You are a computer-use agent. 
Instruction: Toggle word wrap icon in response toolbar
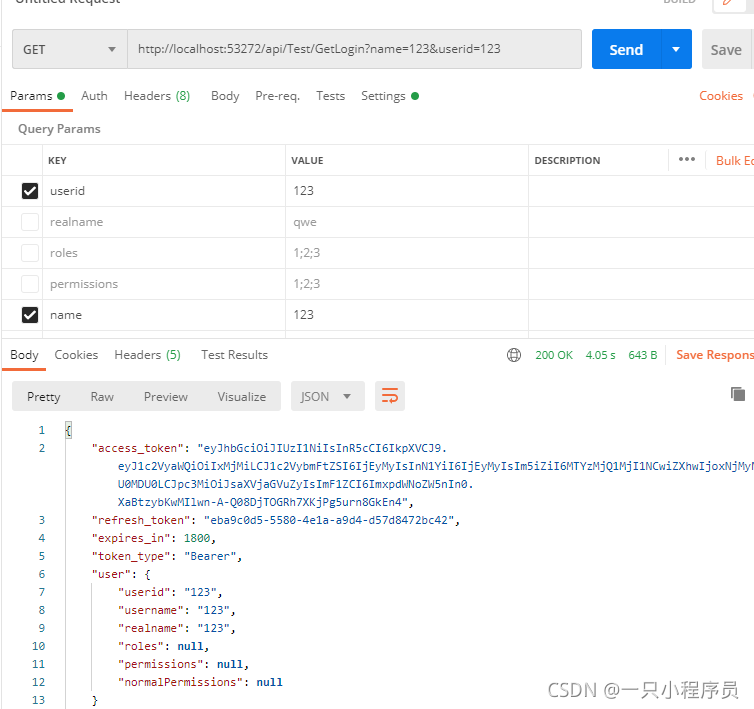[x=390, y=396]
